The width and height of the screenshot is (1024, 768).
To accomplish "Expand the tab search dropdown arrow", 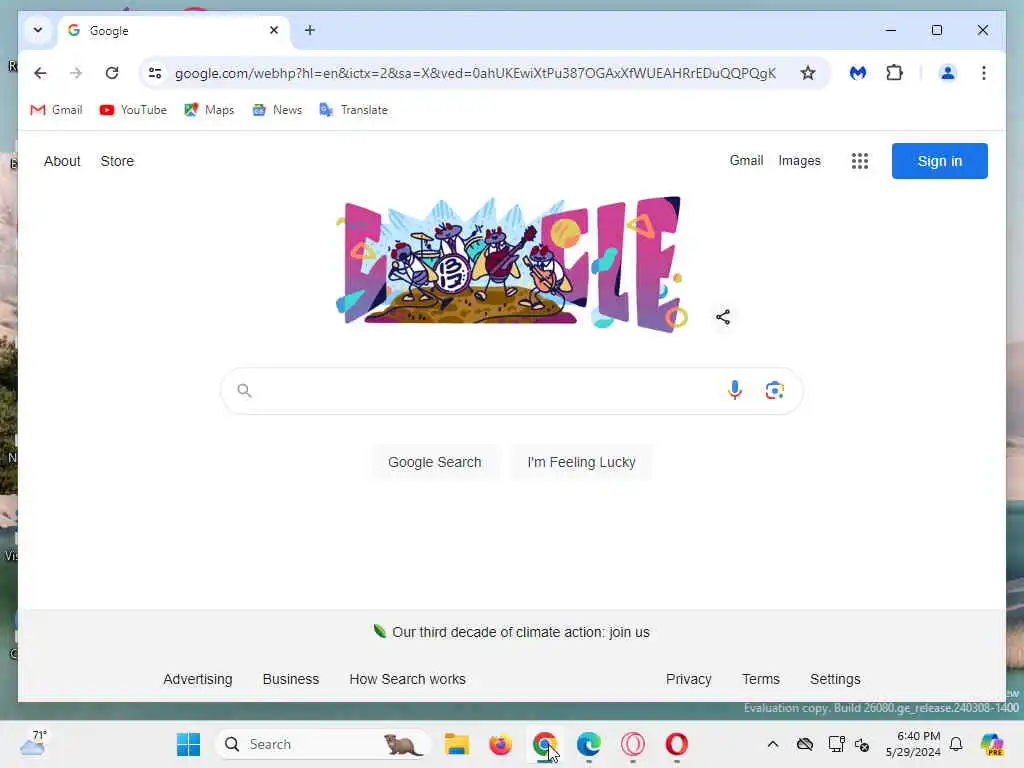I will [38, 30].
